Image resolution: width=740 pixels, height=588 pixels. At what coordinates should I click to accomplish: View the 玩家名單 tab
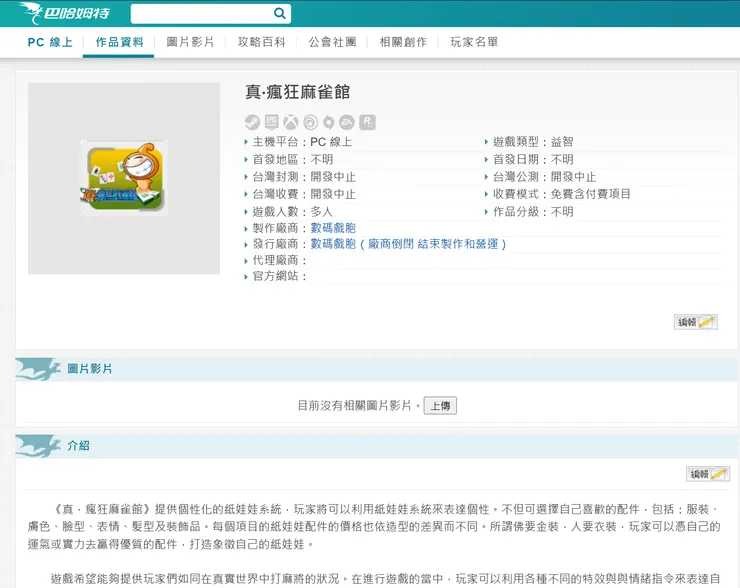(474, 42)
